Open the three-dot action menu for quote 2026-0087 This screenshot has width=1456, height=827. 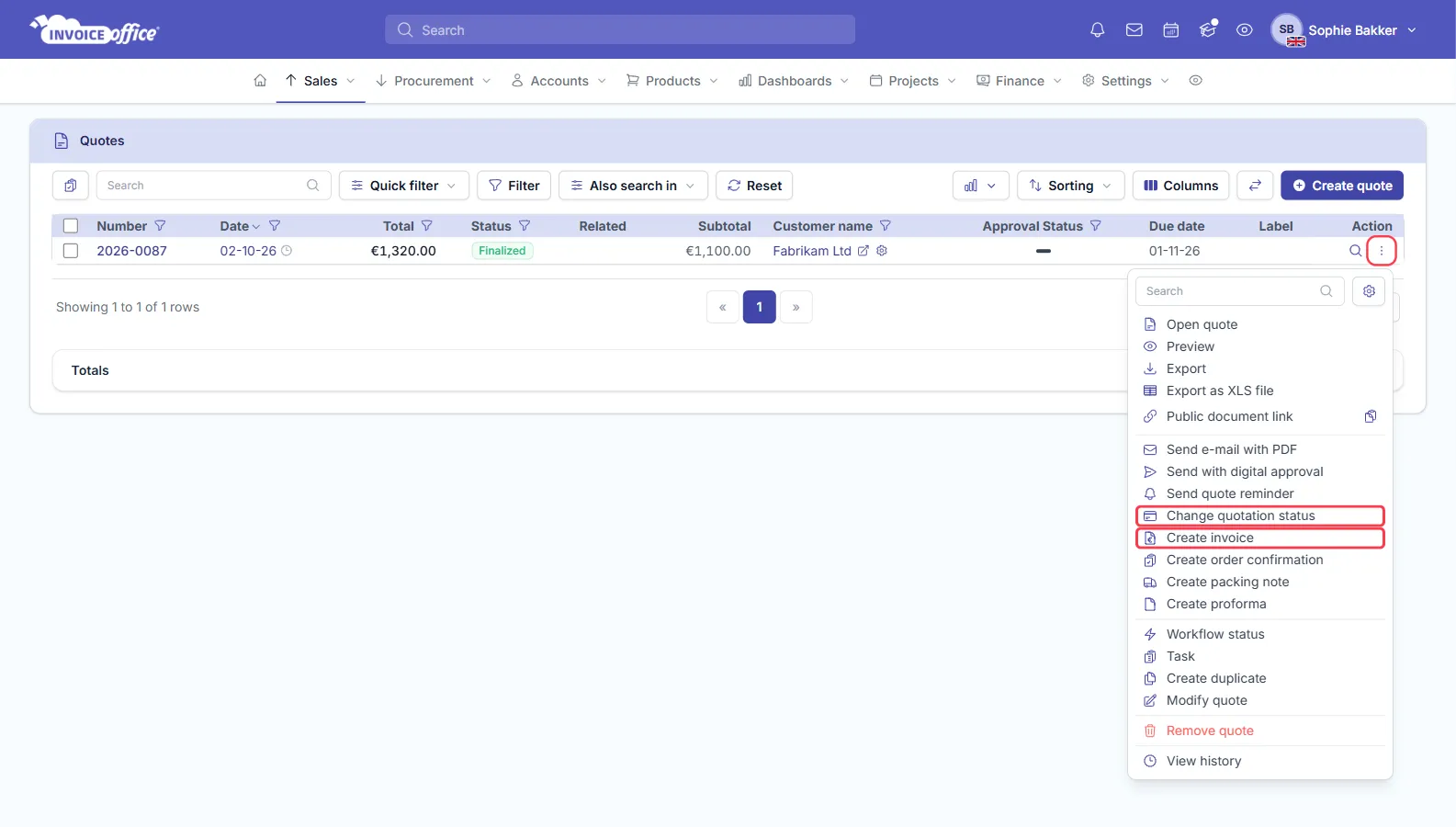tap(1382, 251)
